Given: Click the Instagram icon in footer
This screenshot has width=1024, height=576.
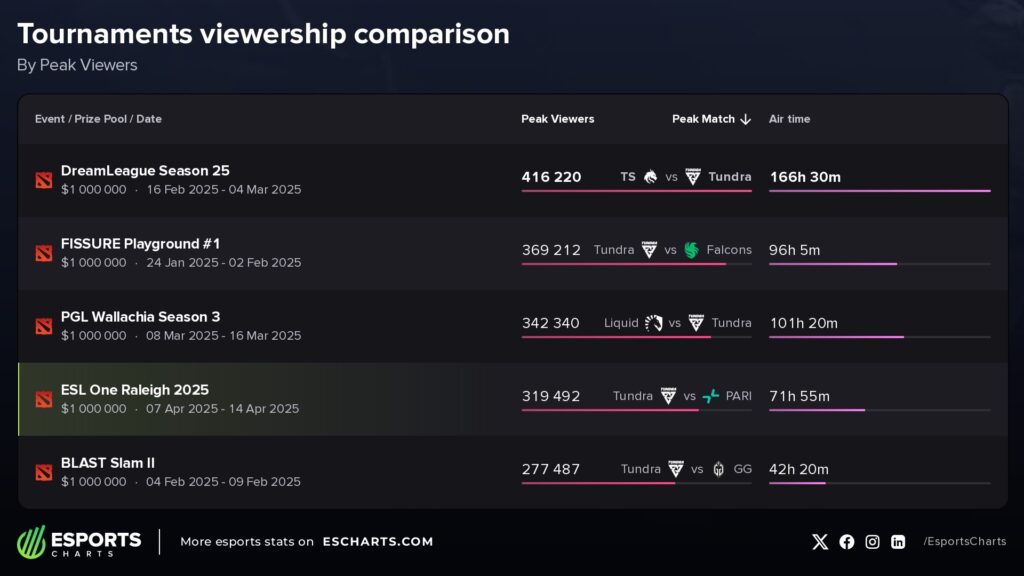Looking at the screenshot, I should coord(872,541).
